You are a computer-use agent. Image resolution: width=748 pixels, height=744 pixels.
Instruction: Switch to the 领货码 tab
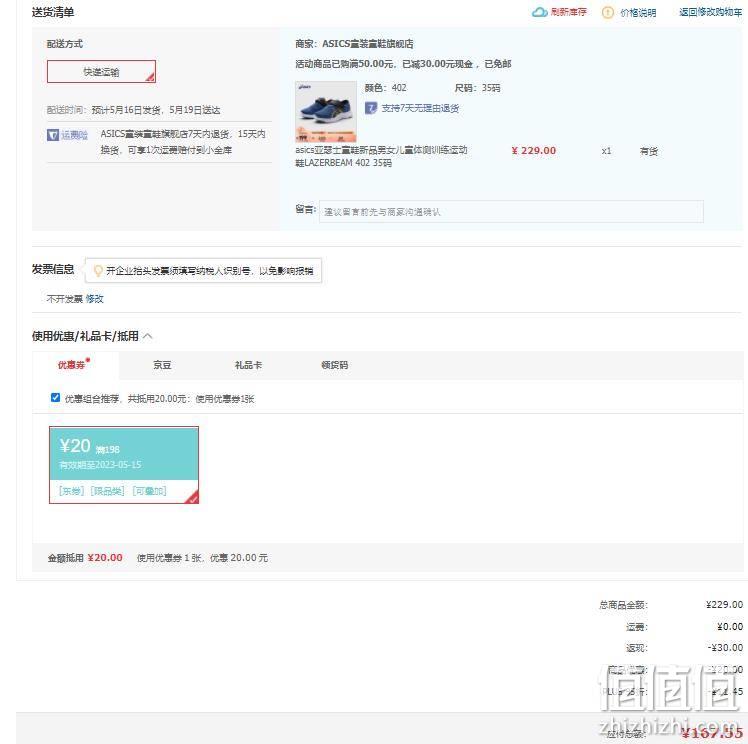click(x=334, y=365)
